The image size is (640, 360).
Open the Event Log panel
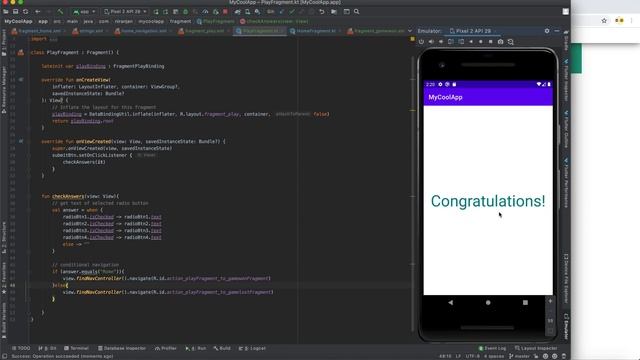click(x=492, y=348)
